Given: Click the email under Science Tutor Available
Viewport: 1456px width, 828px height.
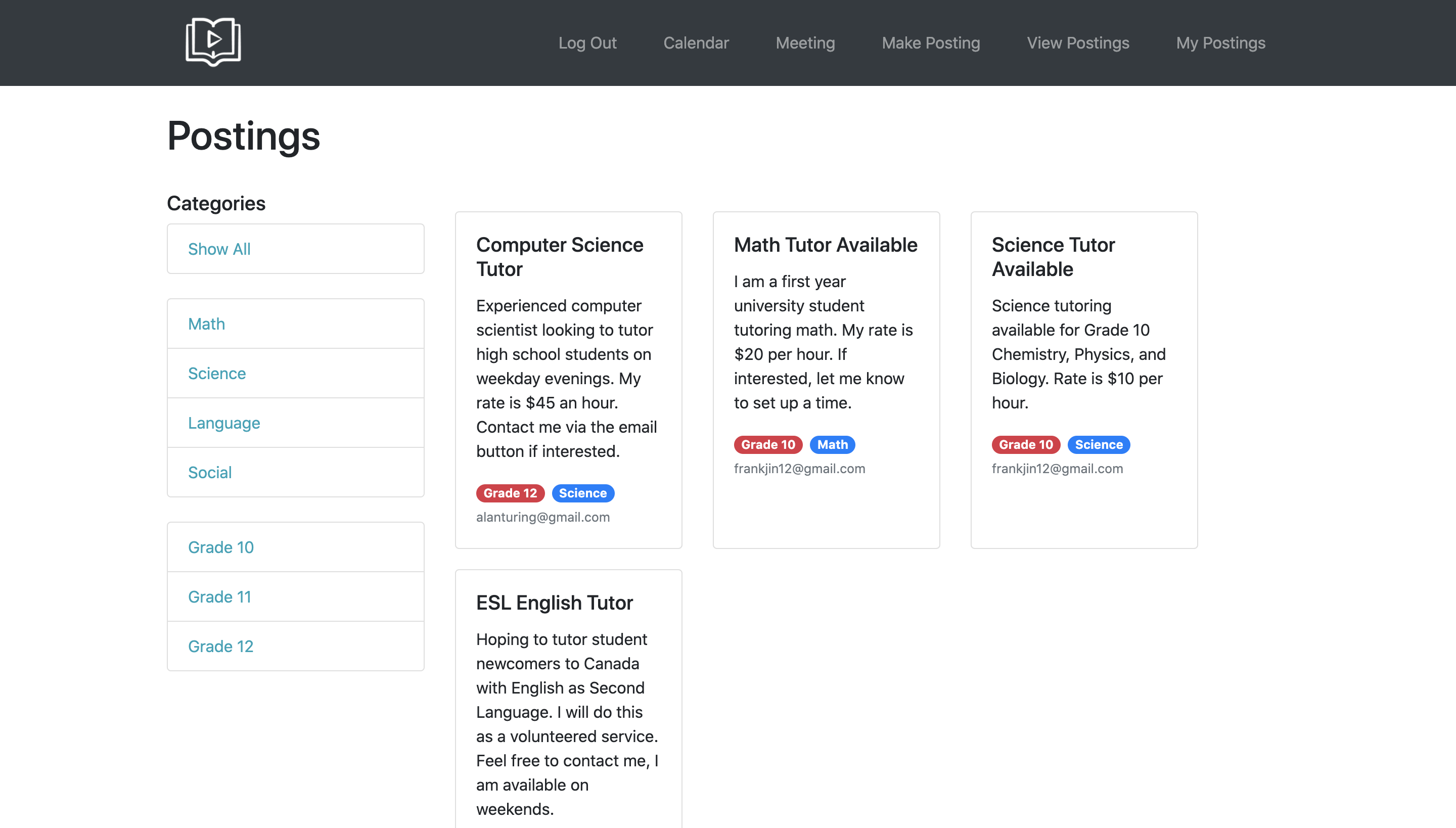Looking at the screenshot, I should (x=1057, y=468).
